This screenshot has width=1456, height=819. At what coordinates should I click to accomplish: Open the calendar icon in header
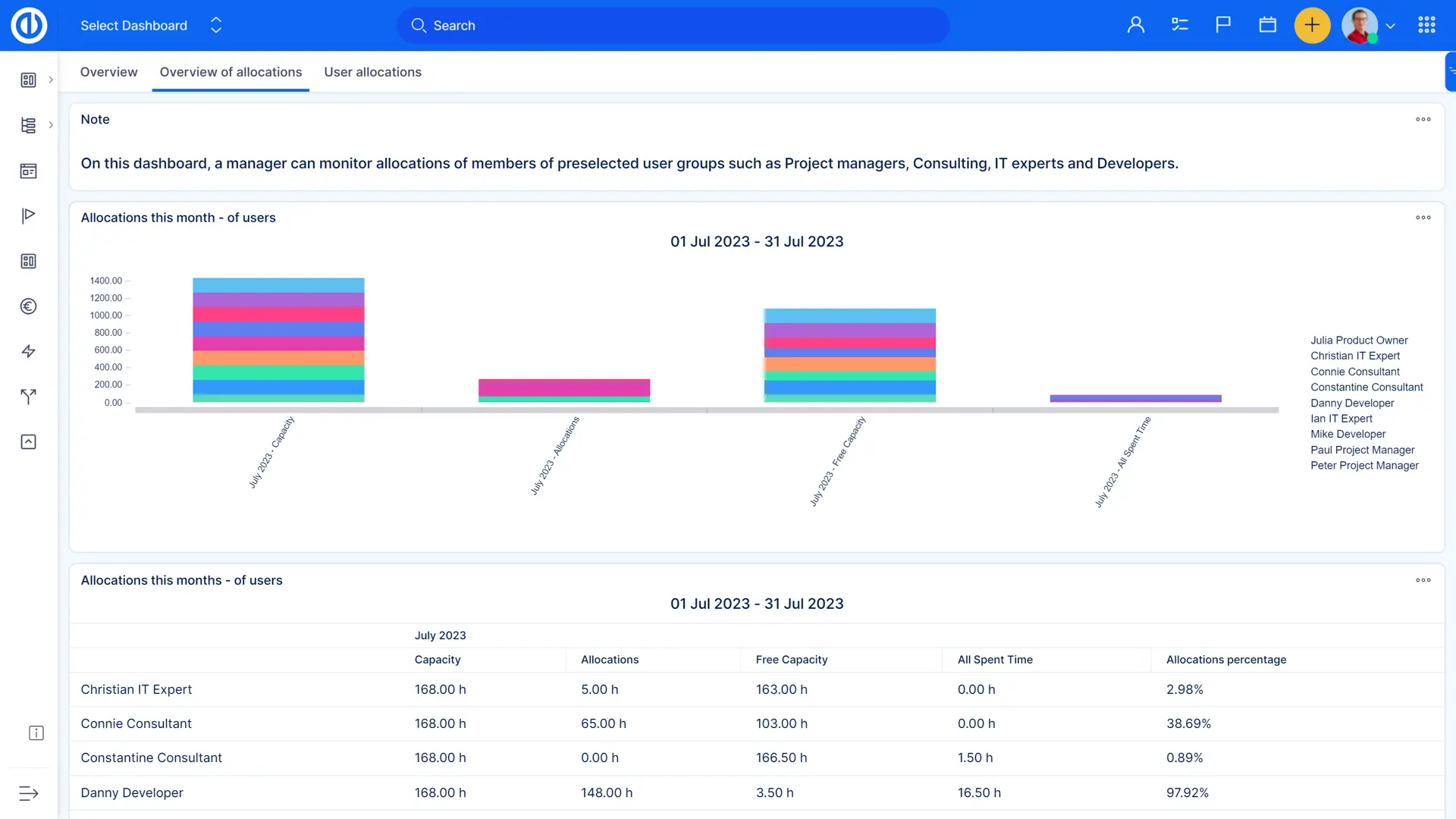point(1267,25)
